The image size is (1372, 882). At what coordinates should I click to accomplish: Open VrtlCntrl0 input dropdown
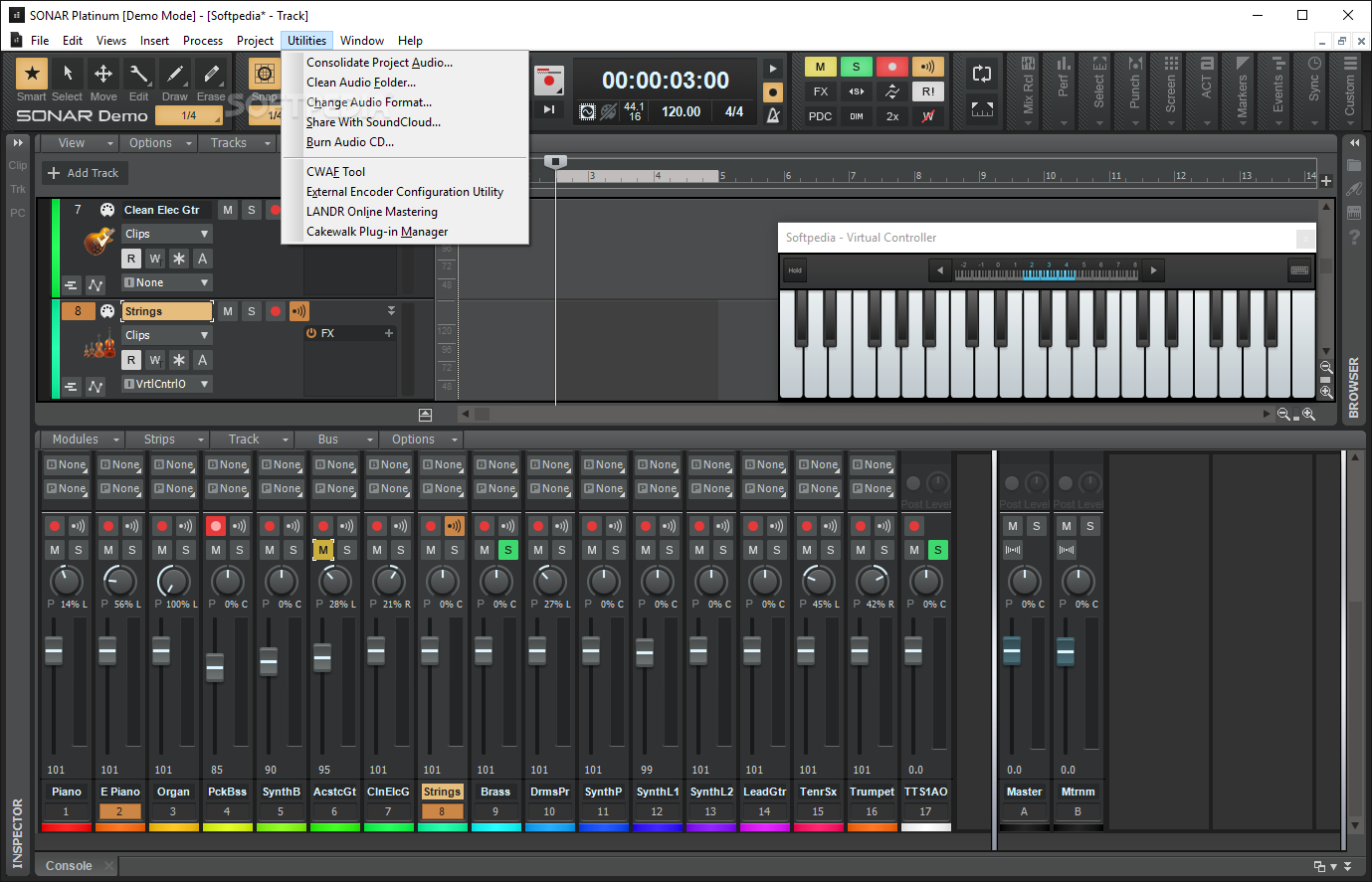click(167, 384)
